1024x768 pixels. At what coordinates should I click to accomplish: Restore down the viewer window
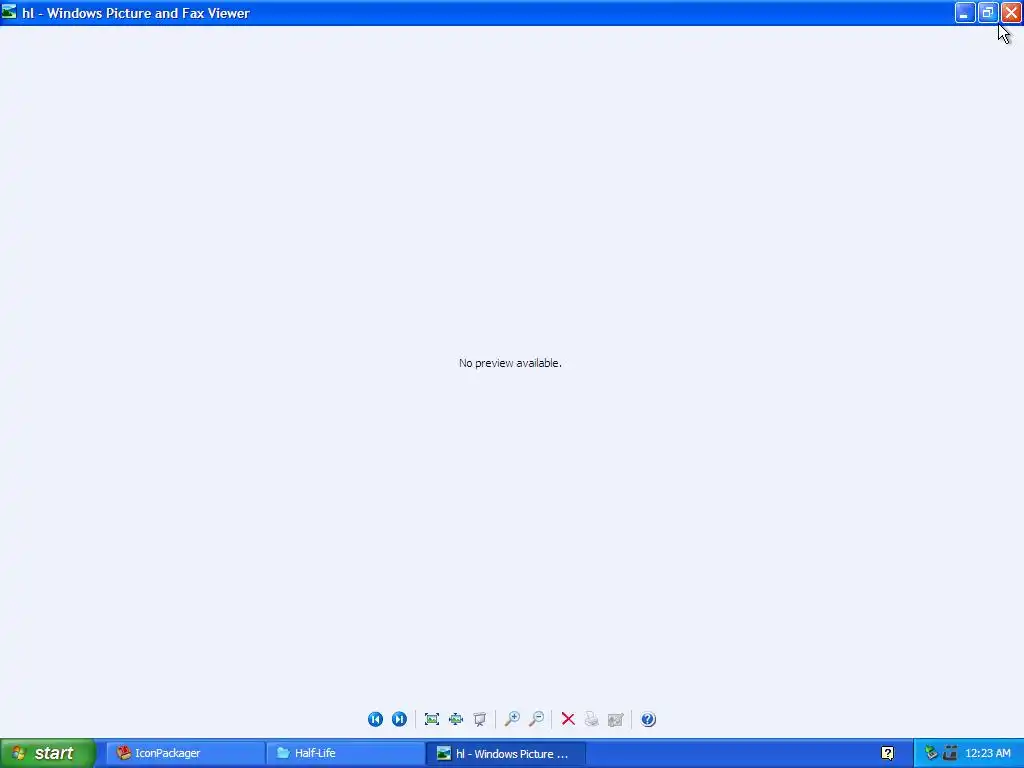pyautogui.click(x=987, y=12)
